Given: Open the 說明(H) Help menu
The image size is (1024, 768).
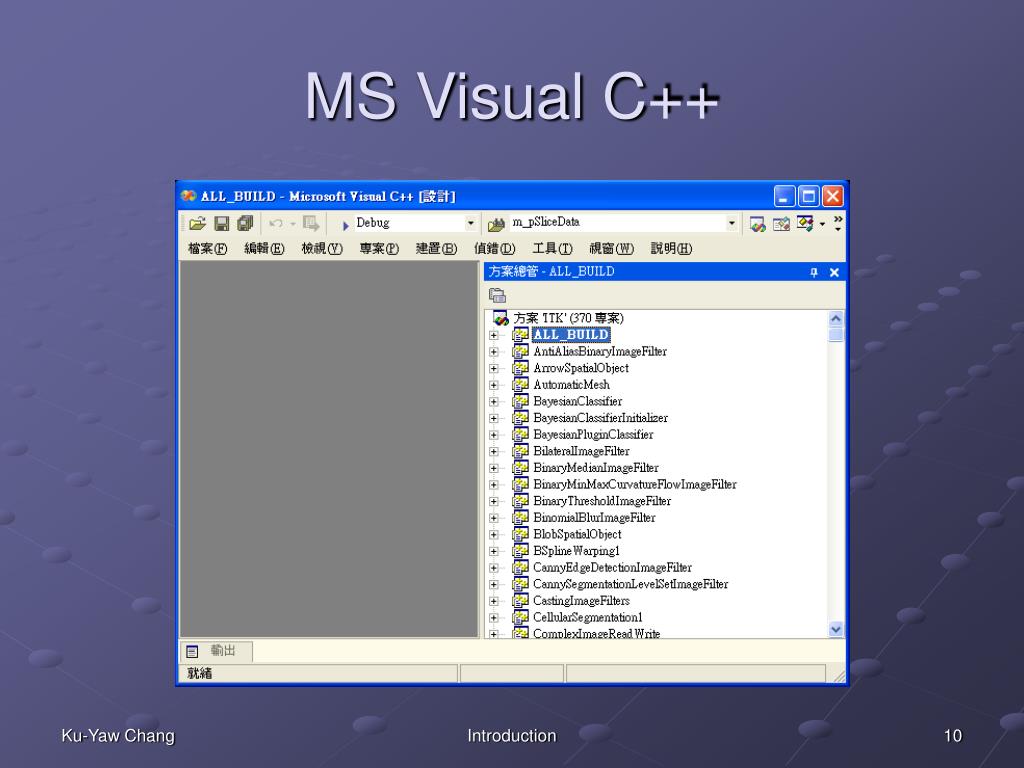Looking at the screenshot, I should pos(671,249).
